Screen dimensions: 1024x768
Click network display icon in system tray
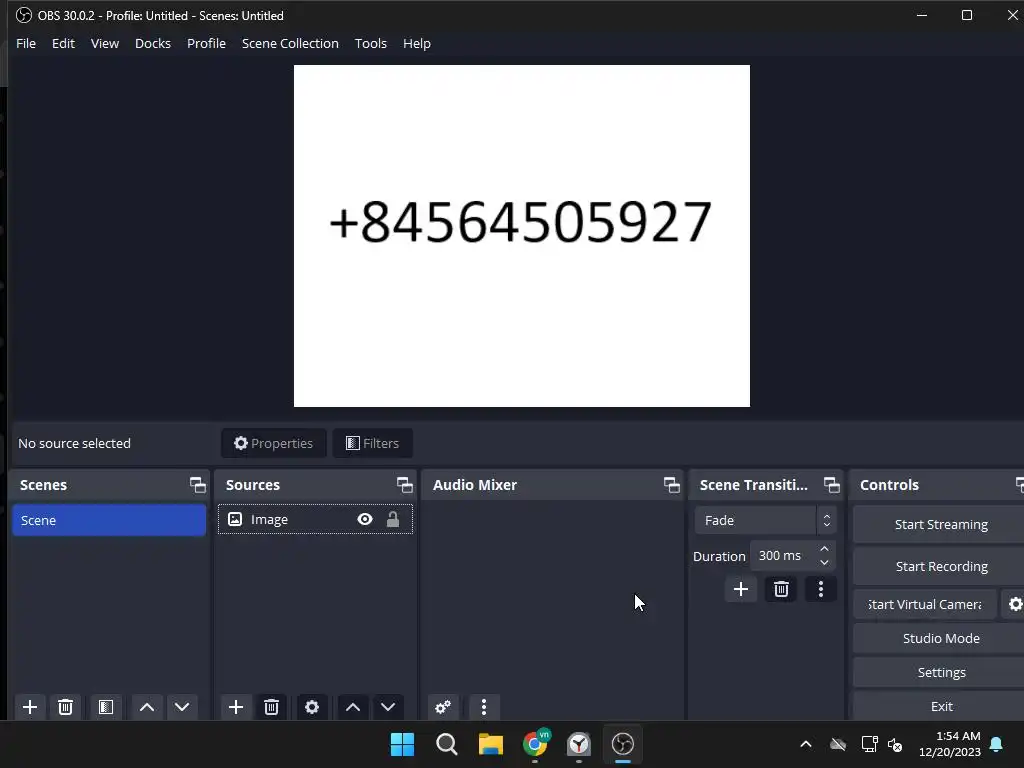click(x=869, y=744)
